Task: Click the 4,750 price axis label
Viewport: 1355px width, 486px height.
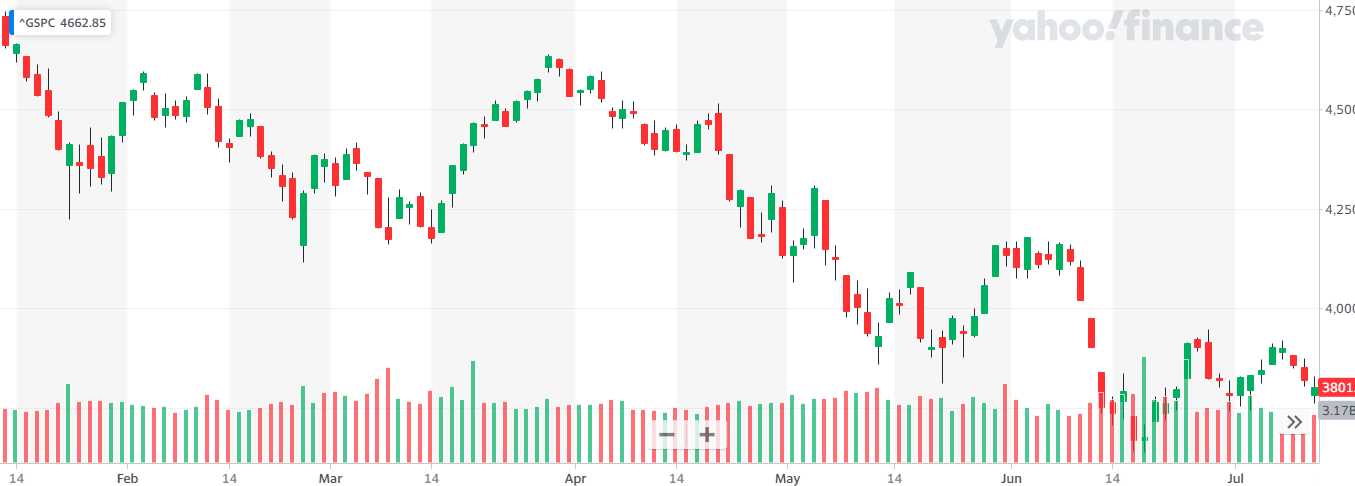Action: (1338, 11)
